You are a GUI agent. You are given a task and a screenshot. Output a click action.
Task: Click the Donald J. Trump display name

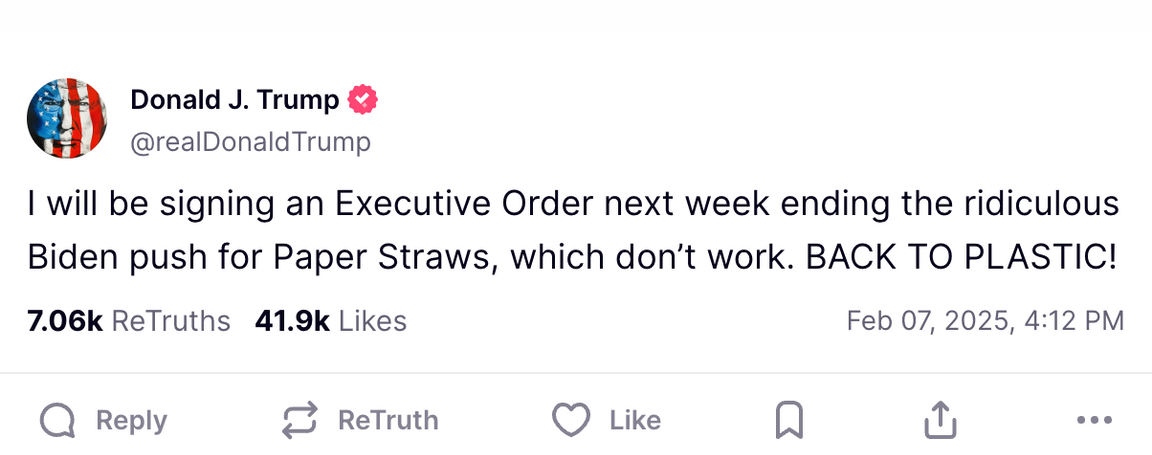click(x=235, y=100)
